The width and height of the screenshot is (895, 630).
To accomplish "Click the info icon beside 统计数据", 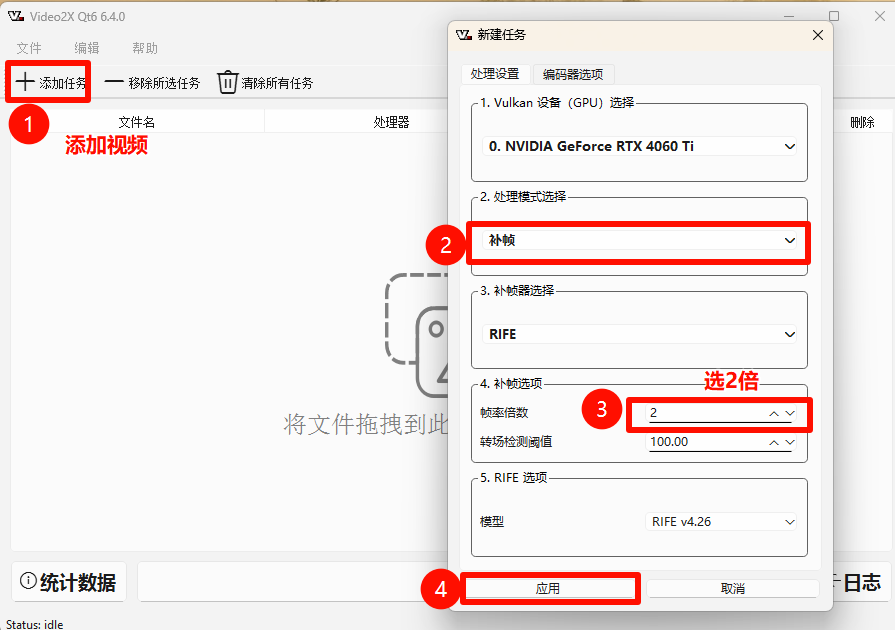I will coord(28,581).
